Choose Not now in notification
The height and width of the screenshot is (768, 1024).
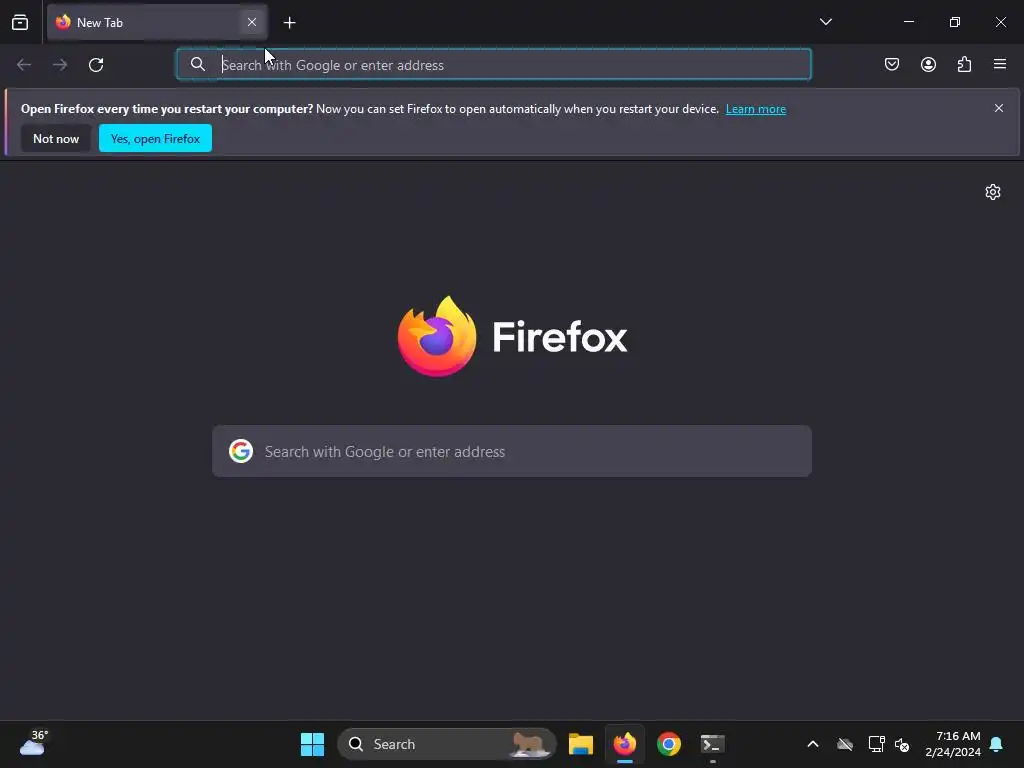click(56, 138)
